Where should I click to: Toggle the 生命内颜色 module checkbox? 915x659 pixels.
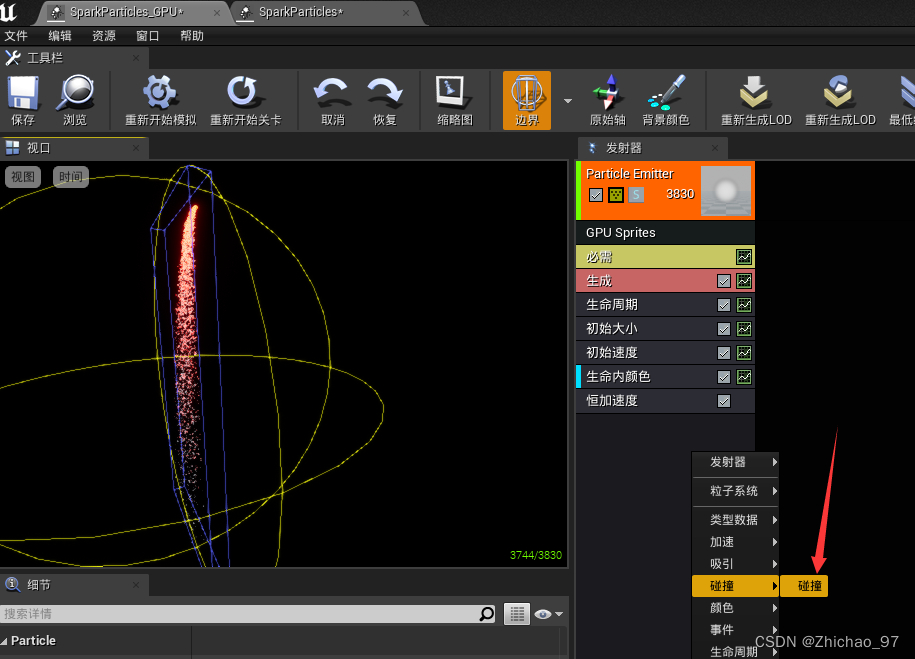pyautogui.click(x=724, y=377)
